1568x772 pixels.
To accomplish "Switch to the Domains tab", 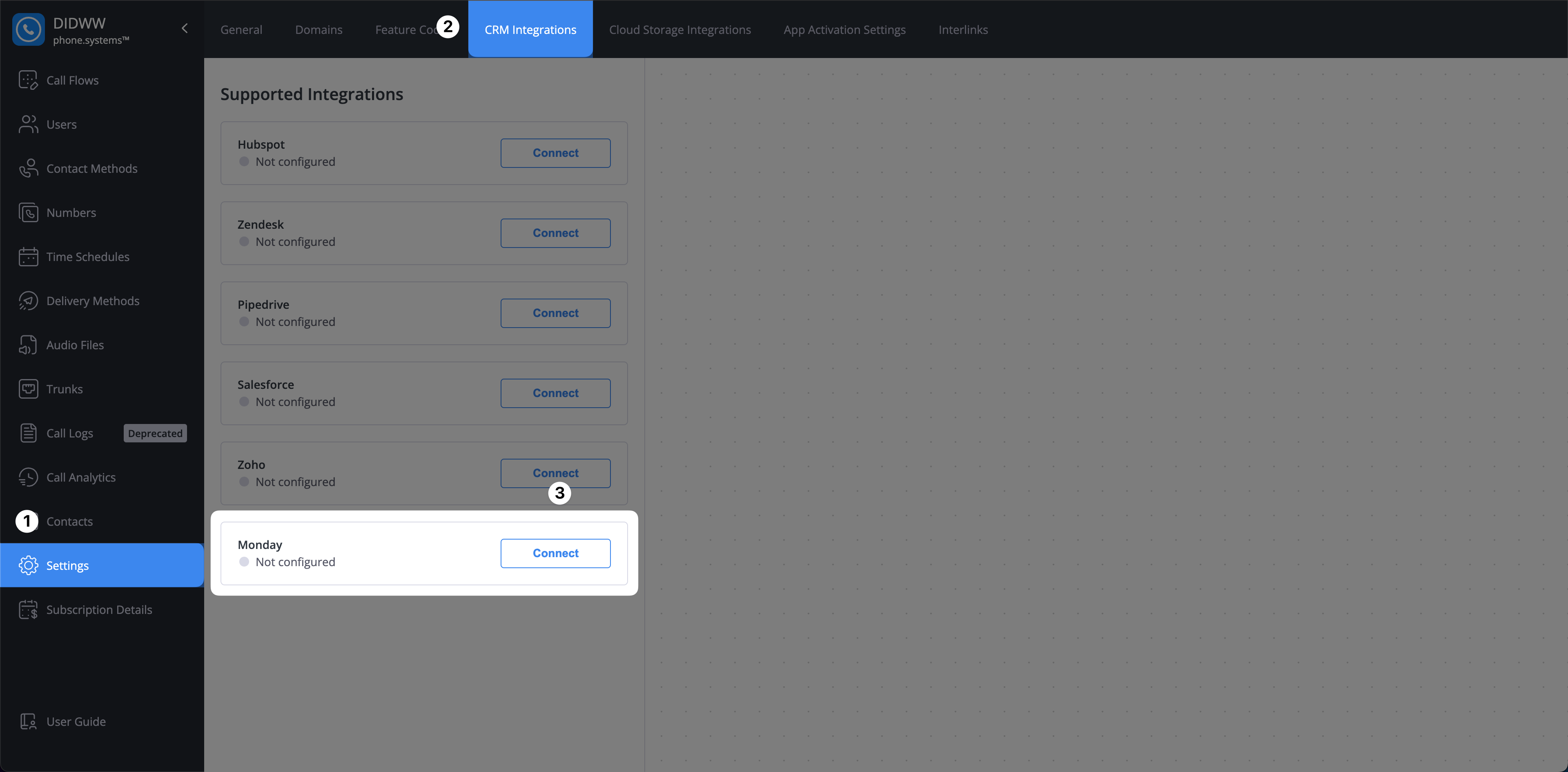I will pos(318,29).
